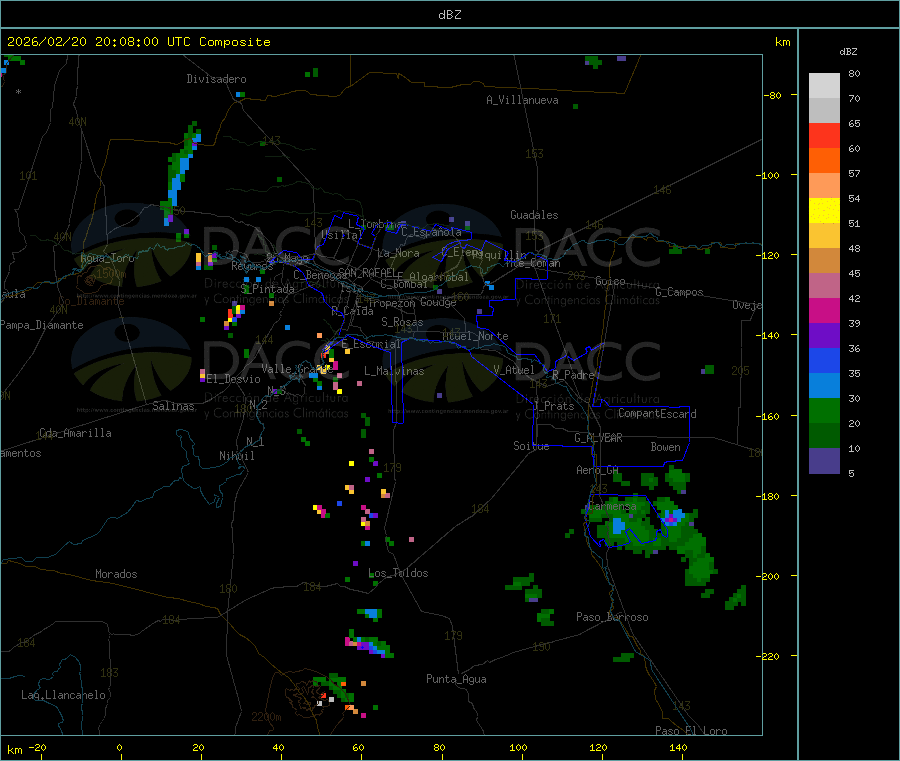Click the magenta 39-42 dBZ color swatch
900x761 pixels.
click(x=824, y=310)
